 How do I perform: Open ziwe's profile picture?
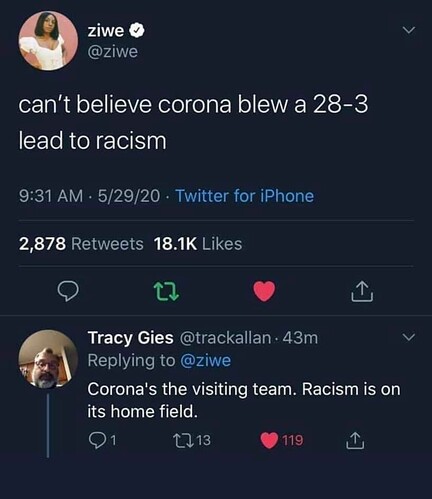tap(48, 41)
